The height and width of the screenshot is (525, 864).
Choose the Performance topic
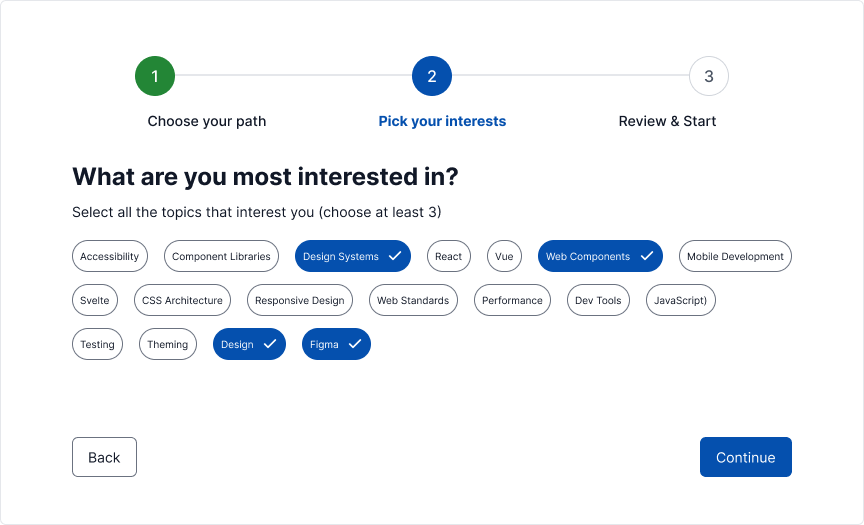point(512,300)
